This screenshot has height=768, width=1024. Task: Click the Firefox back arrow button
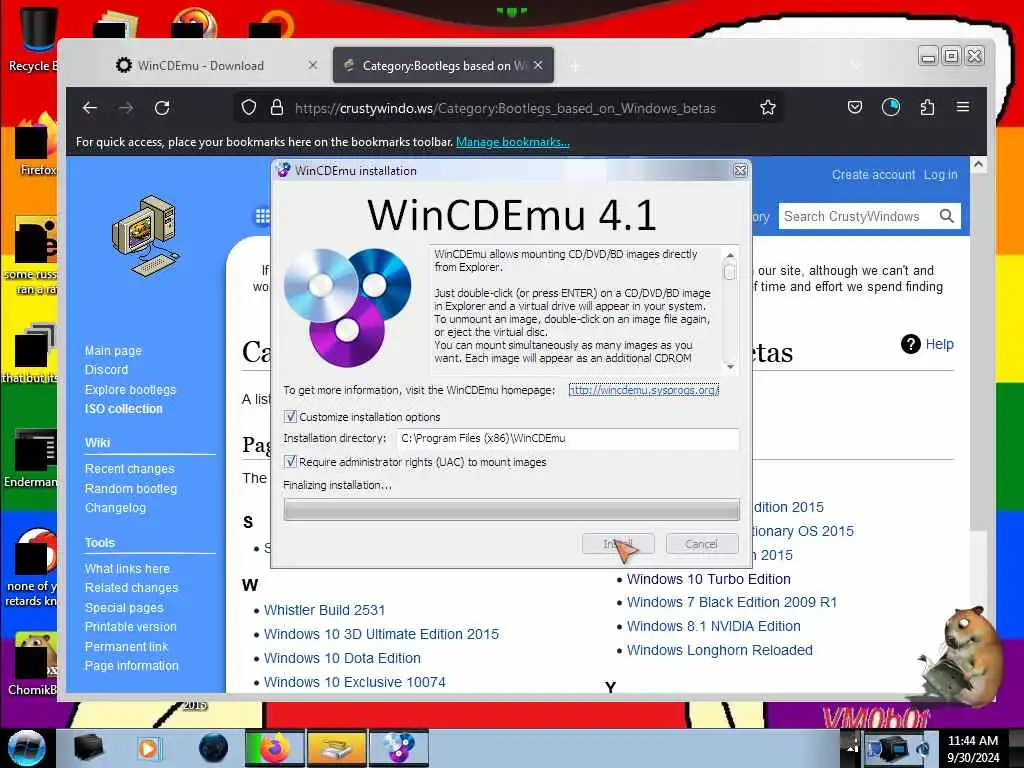tap(90, 108)
